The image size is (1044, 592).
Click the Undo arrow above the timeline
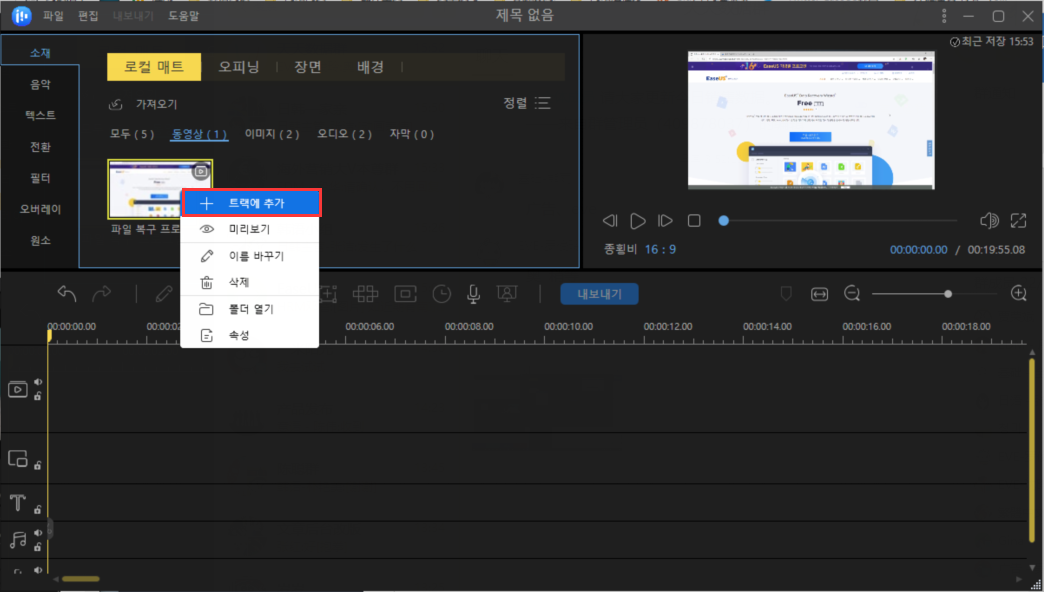(x=66, y=292)
